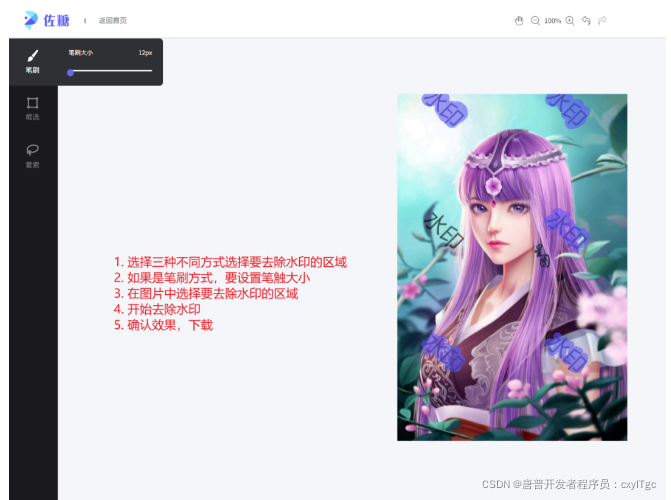Viewport: 671px width, 500px height.
Task: Click the zoom in magnifier icon
Action: tap(570, 21)
